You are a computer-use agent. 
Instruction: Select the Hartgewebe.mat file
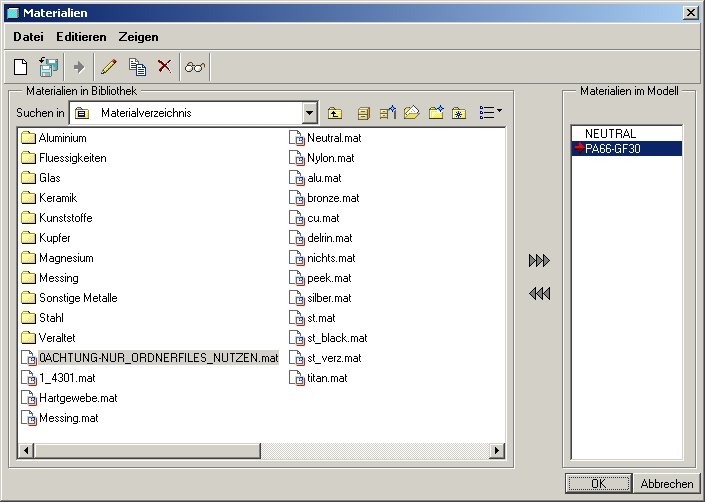pyautogui.click(x=69, y=398)
